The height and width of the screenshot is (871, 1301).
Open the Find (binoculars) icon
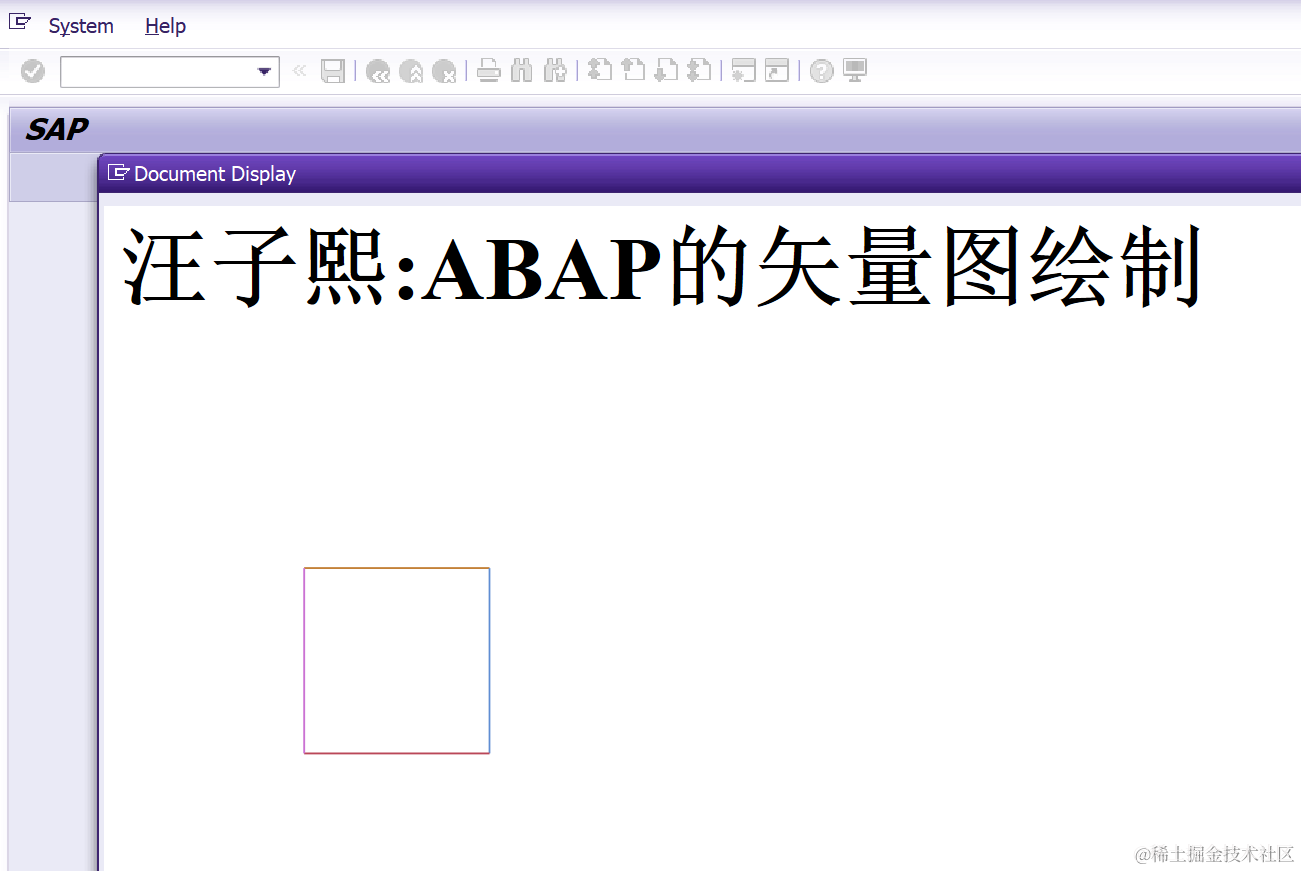(x=522, y=71)
